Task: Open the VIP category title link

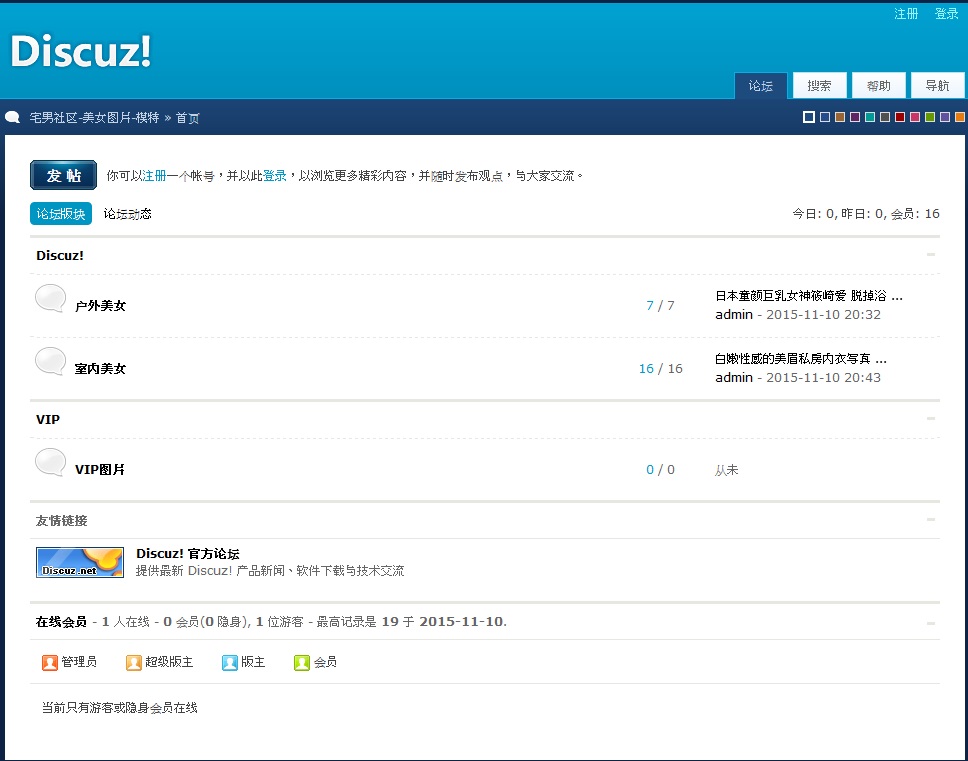Action: (x=48, y=420)
